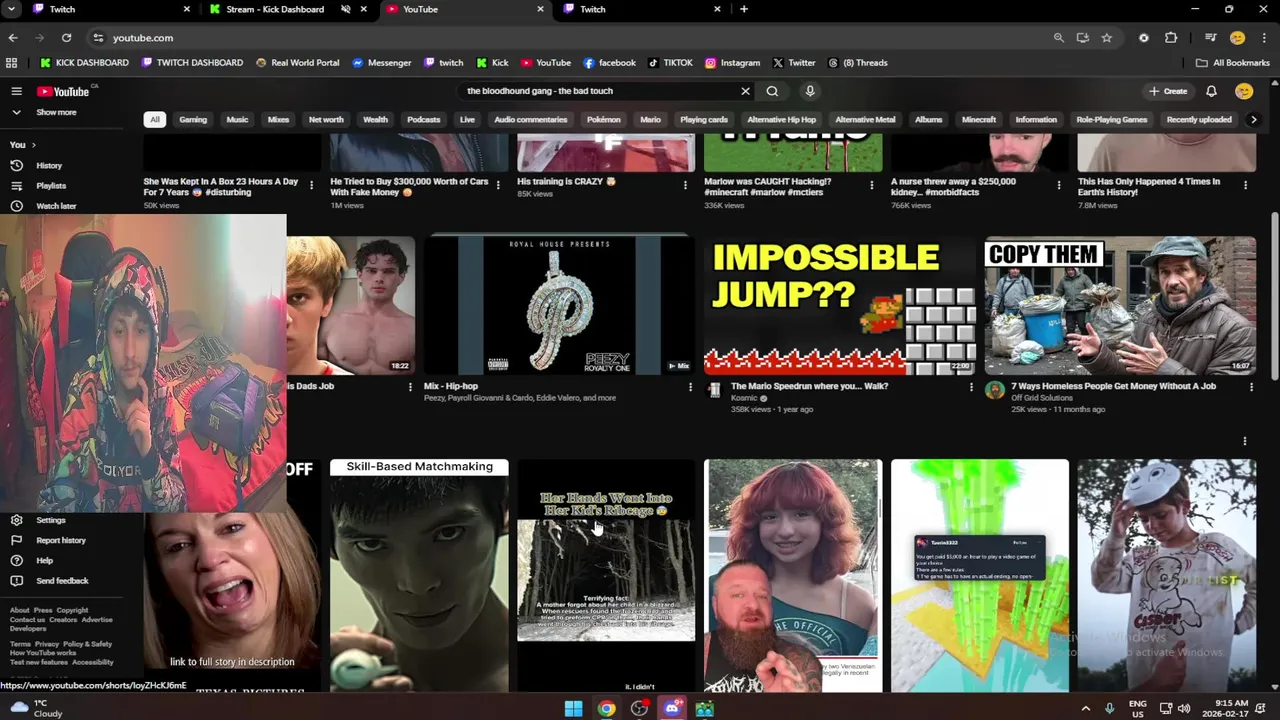
Task: Bookmark this page with star icon
Action: pos(1106,38)
